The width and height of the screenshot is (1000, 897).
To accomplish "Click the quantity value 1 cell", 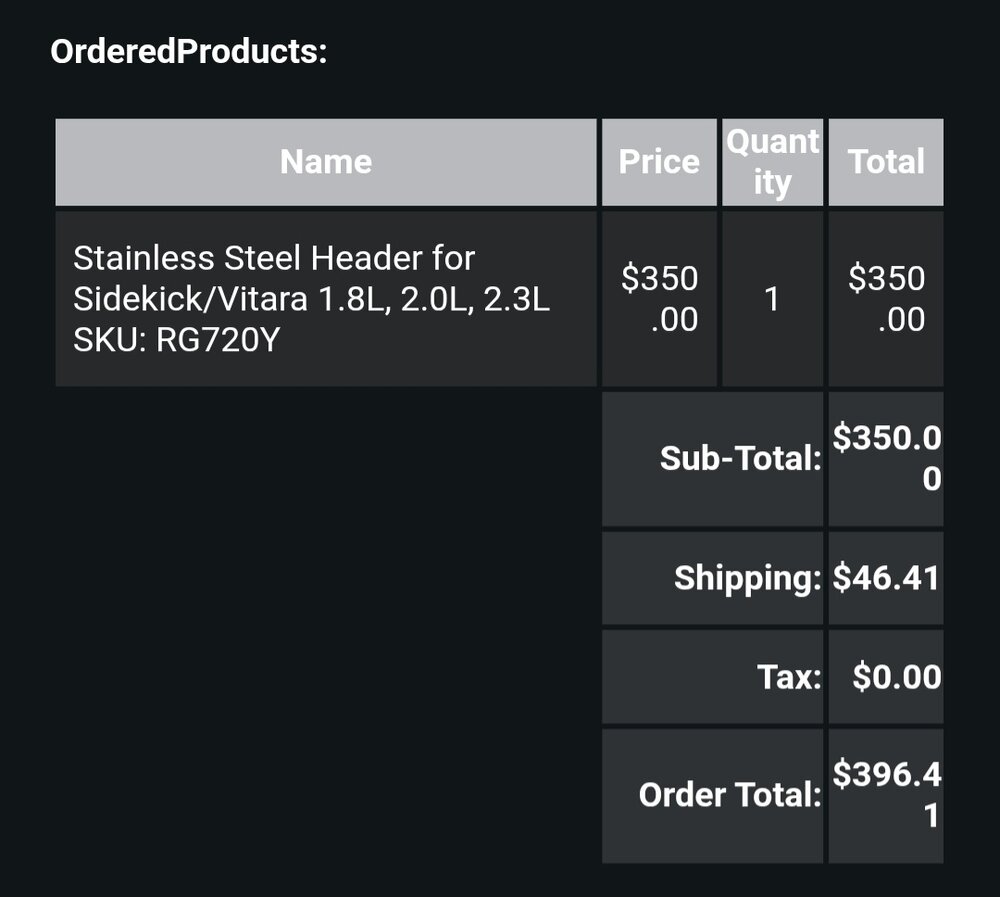I will pos(772,298).
